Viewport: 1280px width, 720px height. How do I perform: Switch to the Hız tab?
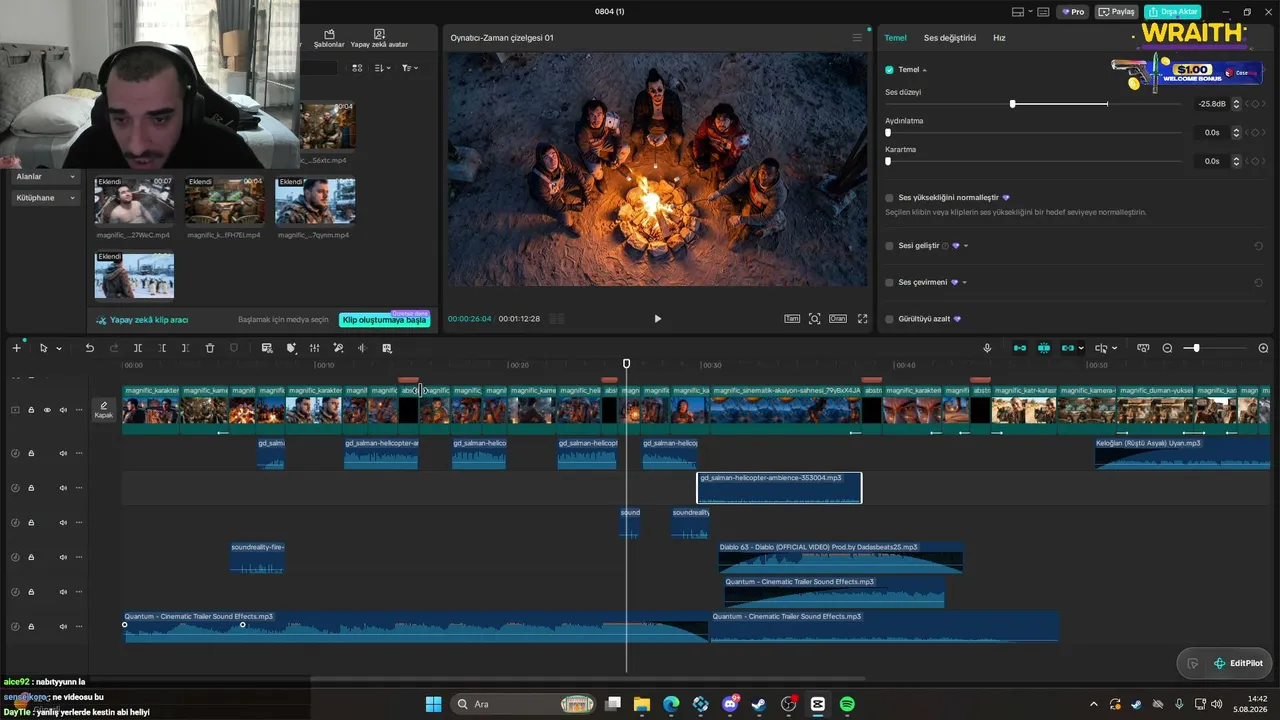[999, 38]
